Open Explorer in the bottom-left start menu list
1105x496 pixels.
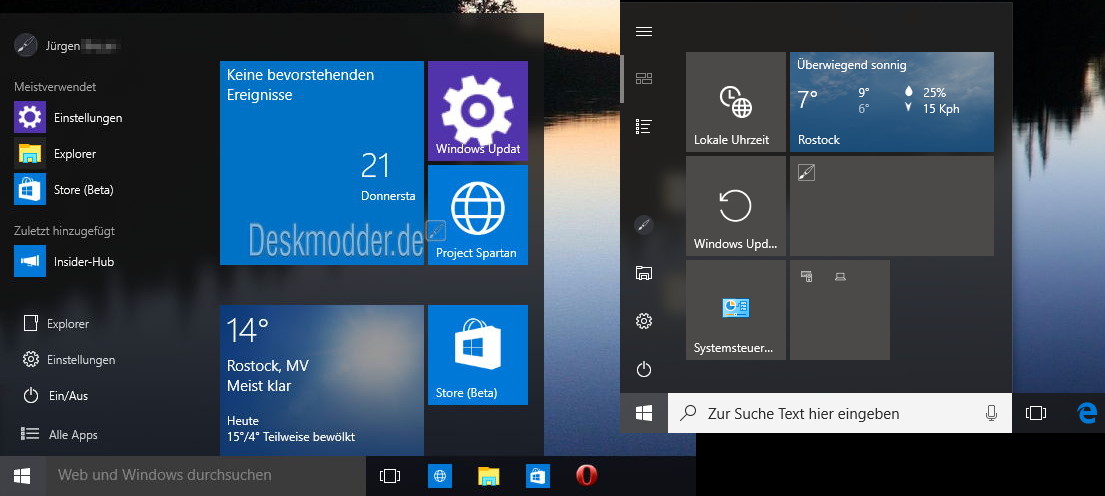point(56,324)
